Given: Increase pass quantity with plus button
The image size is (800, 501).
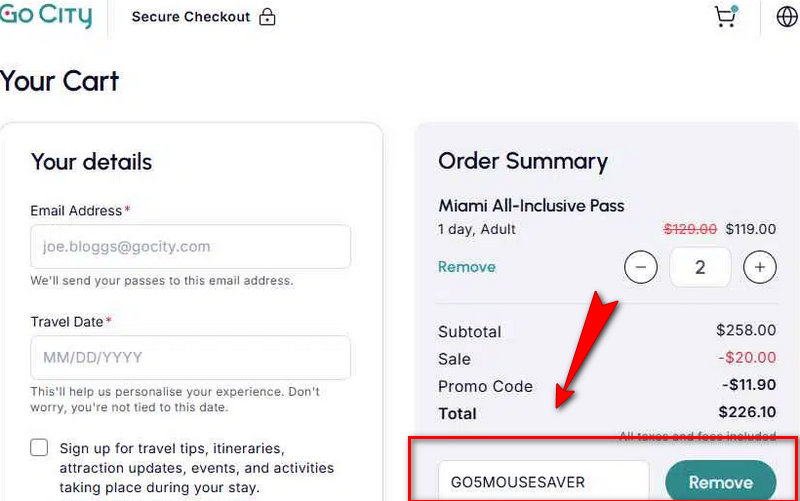Looking at the screenshot, I should point(760,267).
